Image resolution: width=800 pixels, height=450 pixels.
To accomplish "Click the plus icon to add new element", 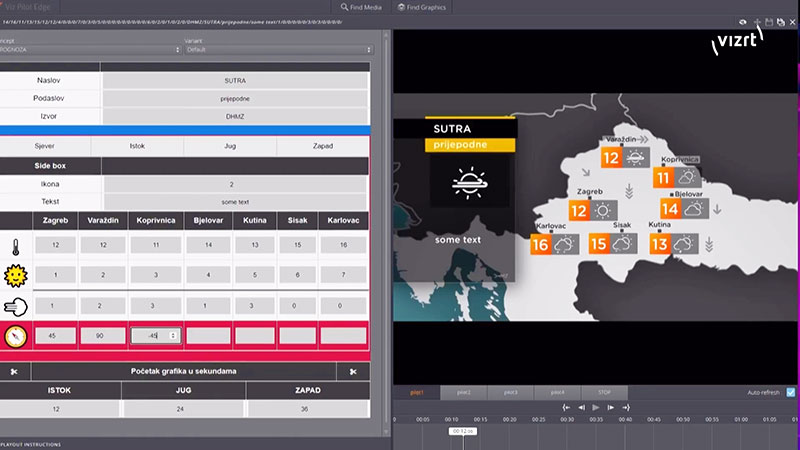I will pyautogui.click(x=757, y=21).
